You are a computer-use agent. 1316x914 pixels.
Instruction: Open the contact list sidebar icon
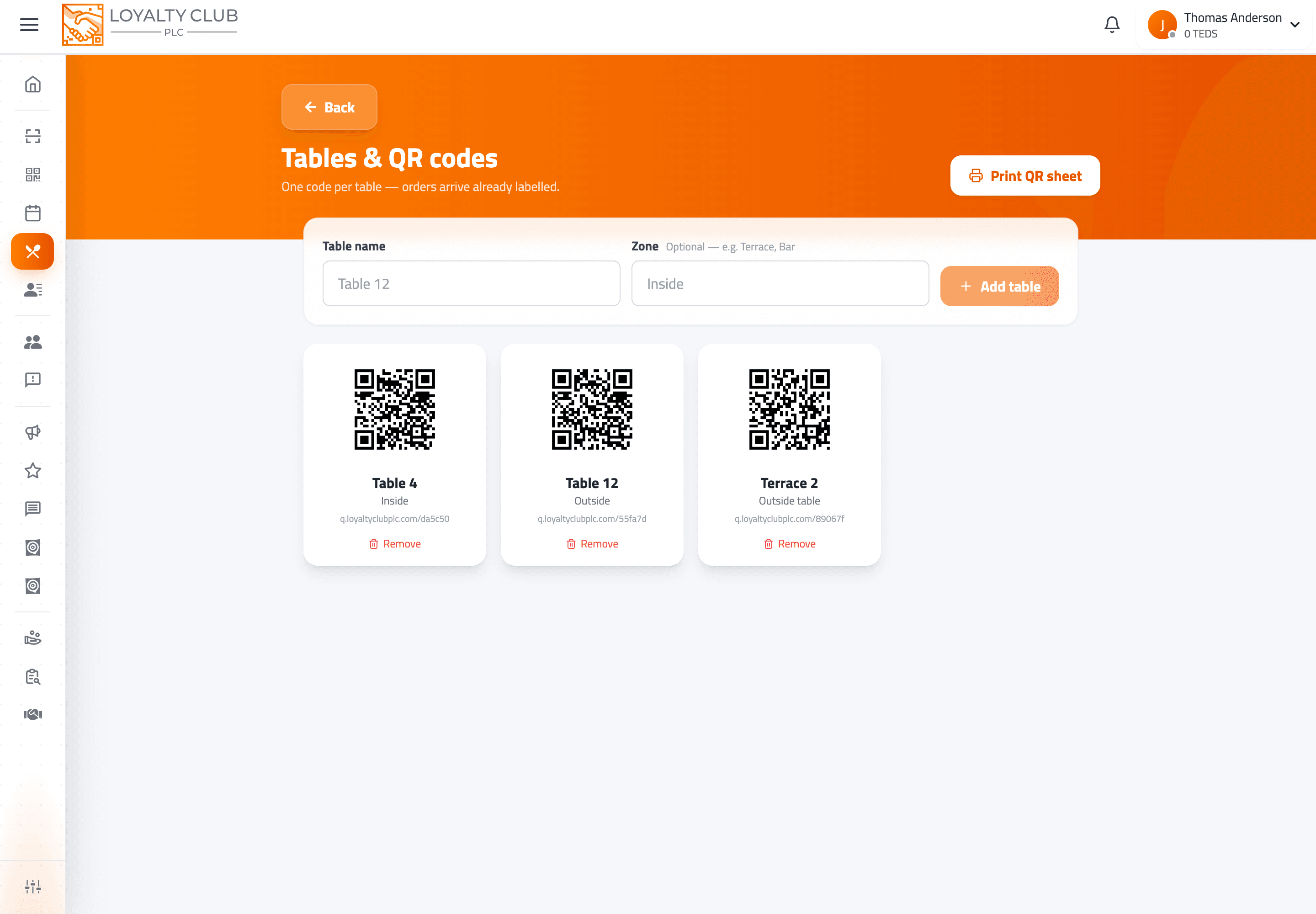[x=32, y=290]
